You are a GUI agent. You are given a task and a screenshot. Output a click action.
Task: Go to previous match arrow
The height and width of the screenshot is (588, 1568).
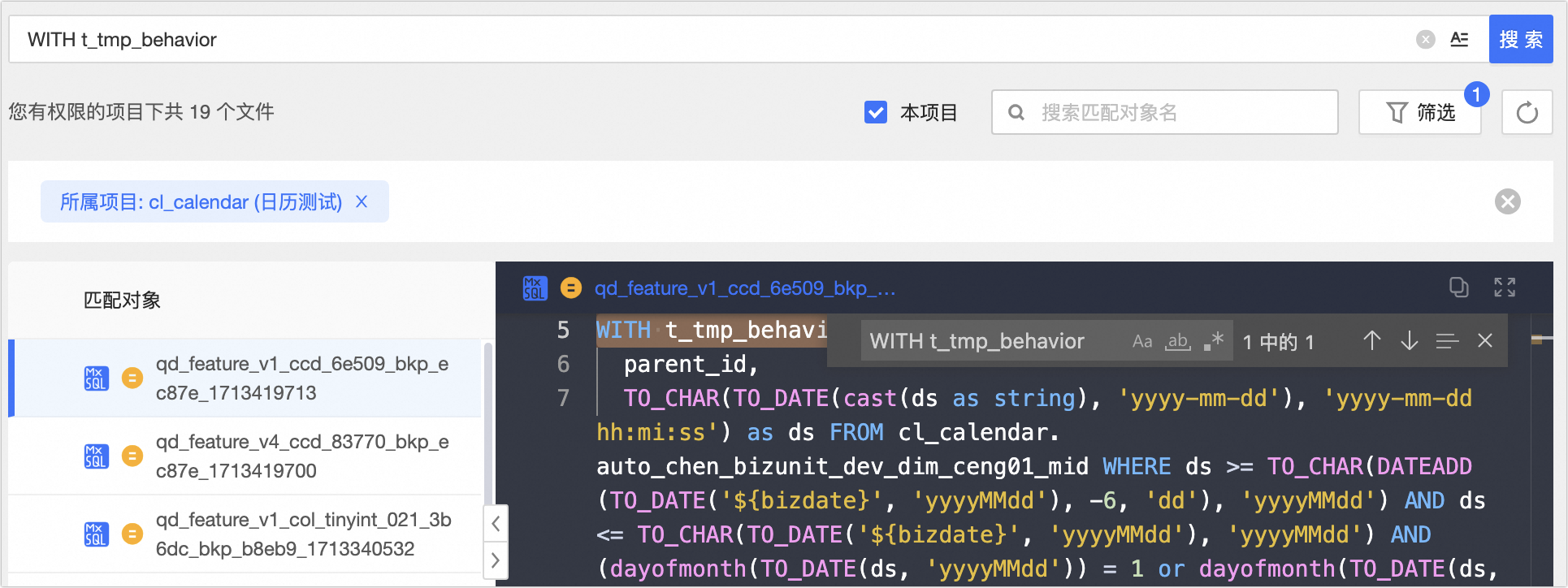[1372, 341]
